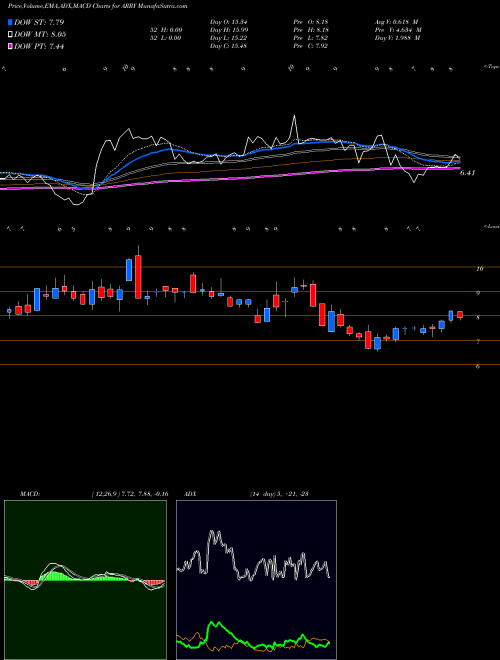Click the 'Day O: 15.84' value

[x=228, y=22]
